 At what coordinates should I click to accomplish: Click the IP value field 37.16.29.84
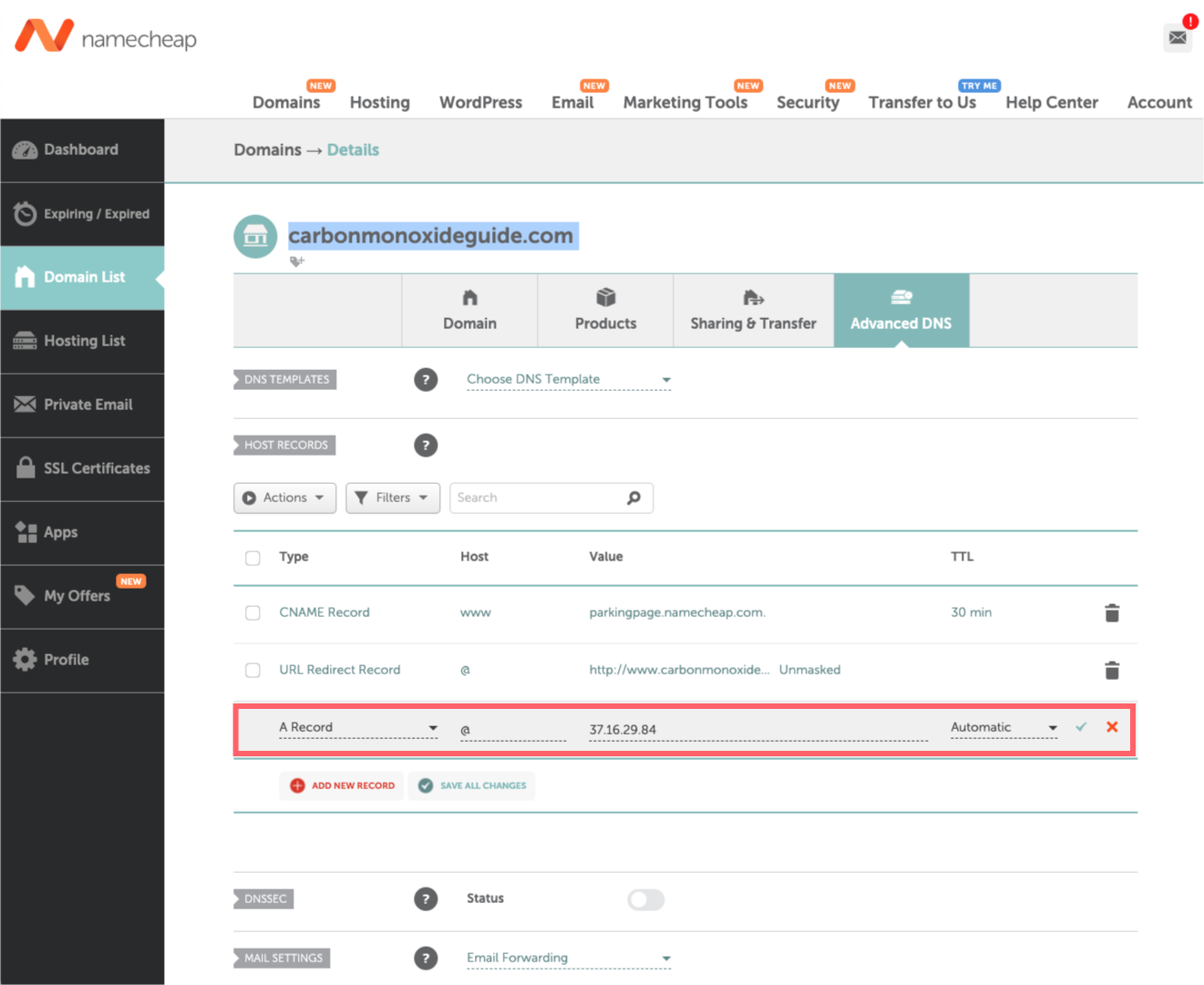click(x=758, y=730)
